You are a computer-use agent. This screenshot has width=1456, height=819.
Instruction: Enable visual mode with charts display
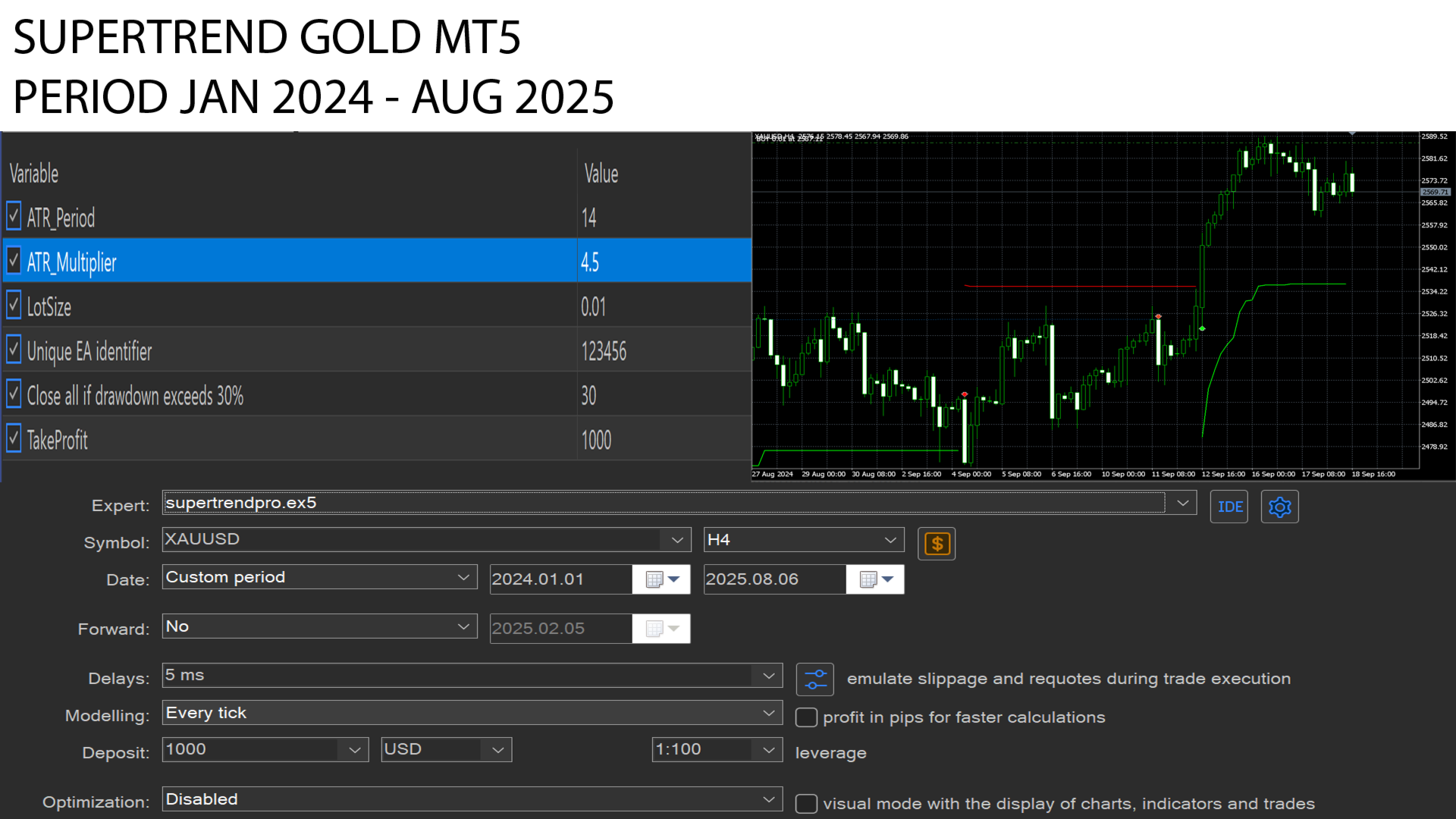pyautogui.click(x=806, y=804)
